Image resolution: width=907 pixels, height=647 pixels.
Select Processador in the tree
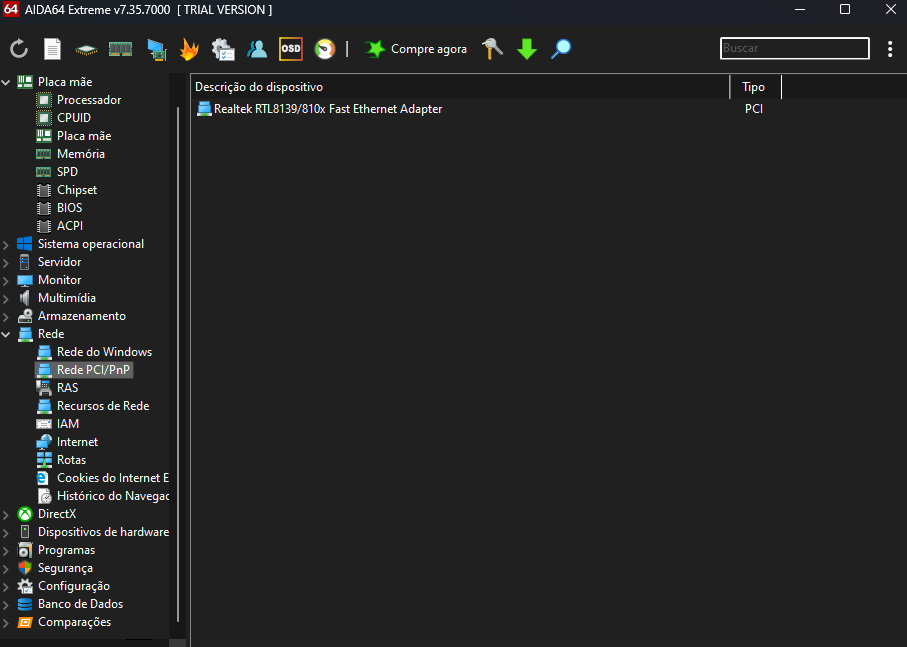89,100
